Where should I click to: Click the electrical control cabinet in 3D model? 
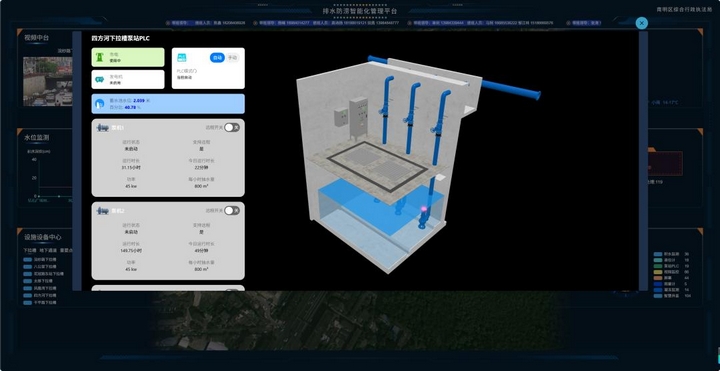[358, 118]
